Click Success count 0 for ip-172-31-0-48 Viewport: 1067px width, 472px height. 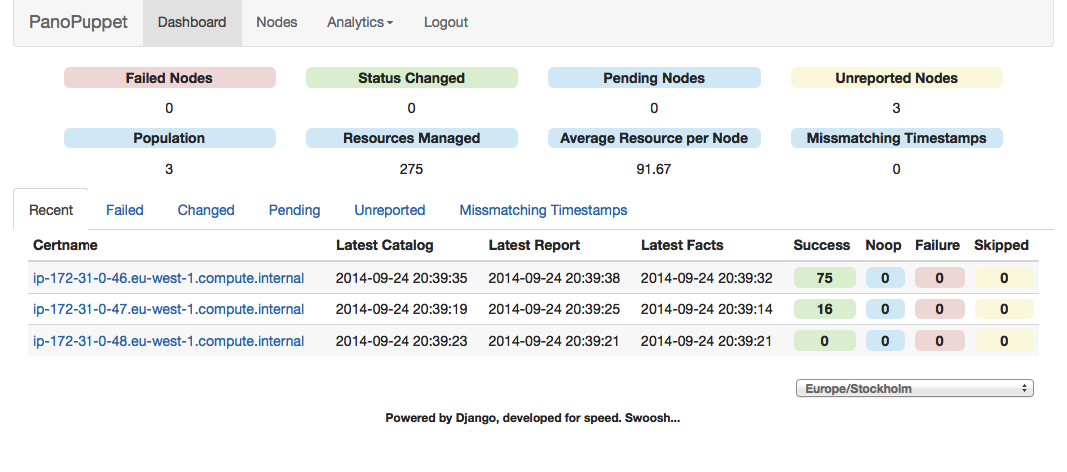click(825, 341)
